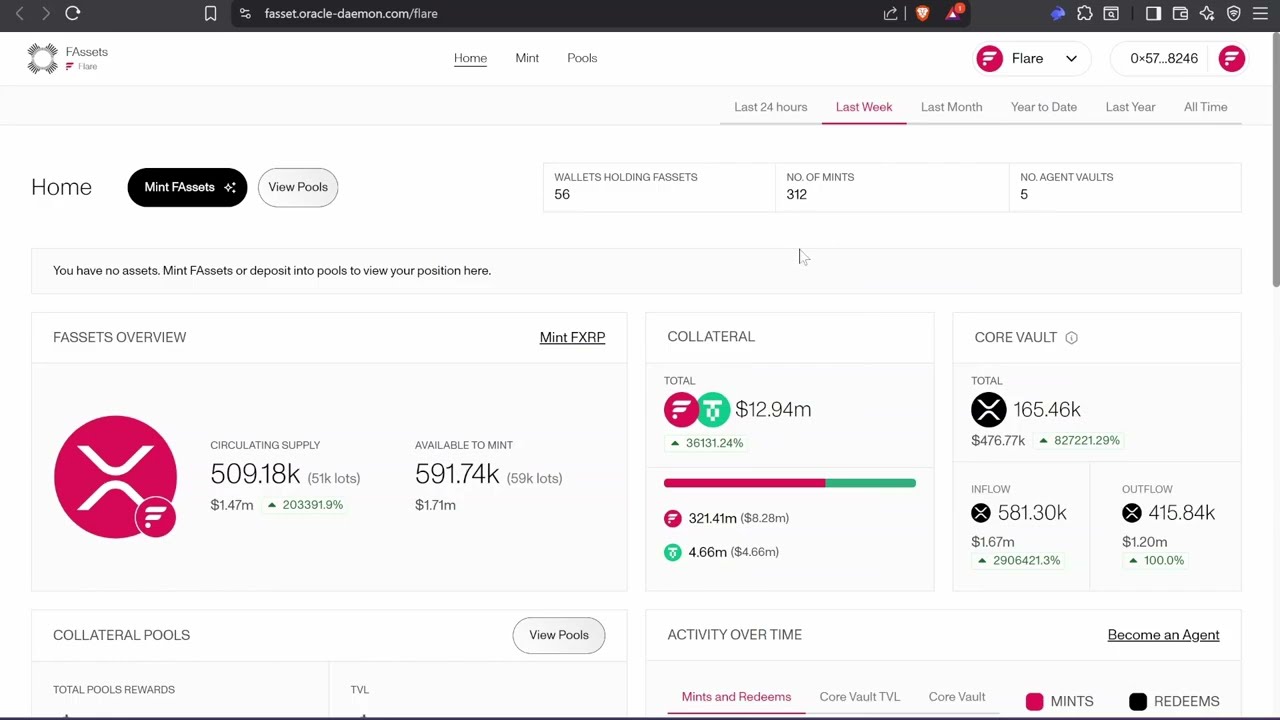1280x720 pixels.
Task: Click the share page icon
Action: [x=890, y=13]
